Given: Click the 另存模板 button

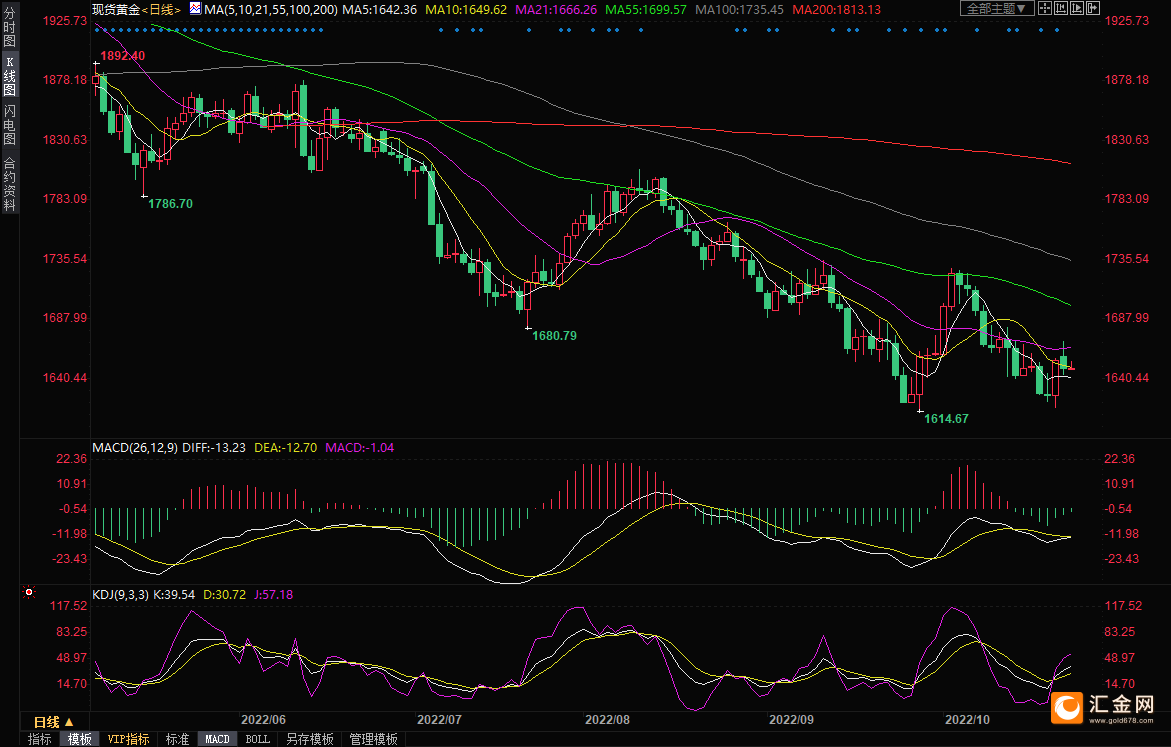Looking at the screenshot, I should point(309,739).
